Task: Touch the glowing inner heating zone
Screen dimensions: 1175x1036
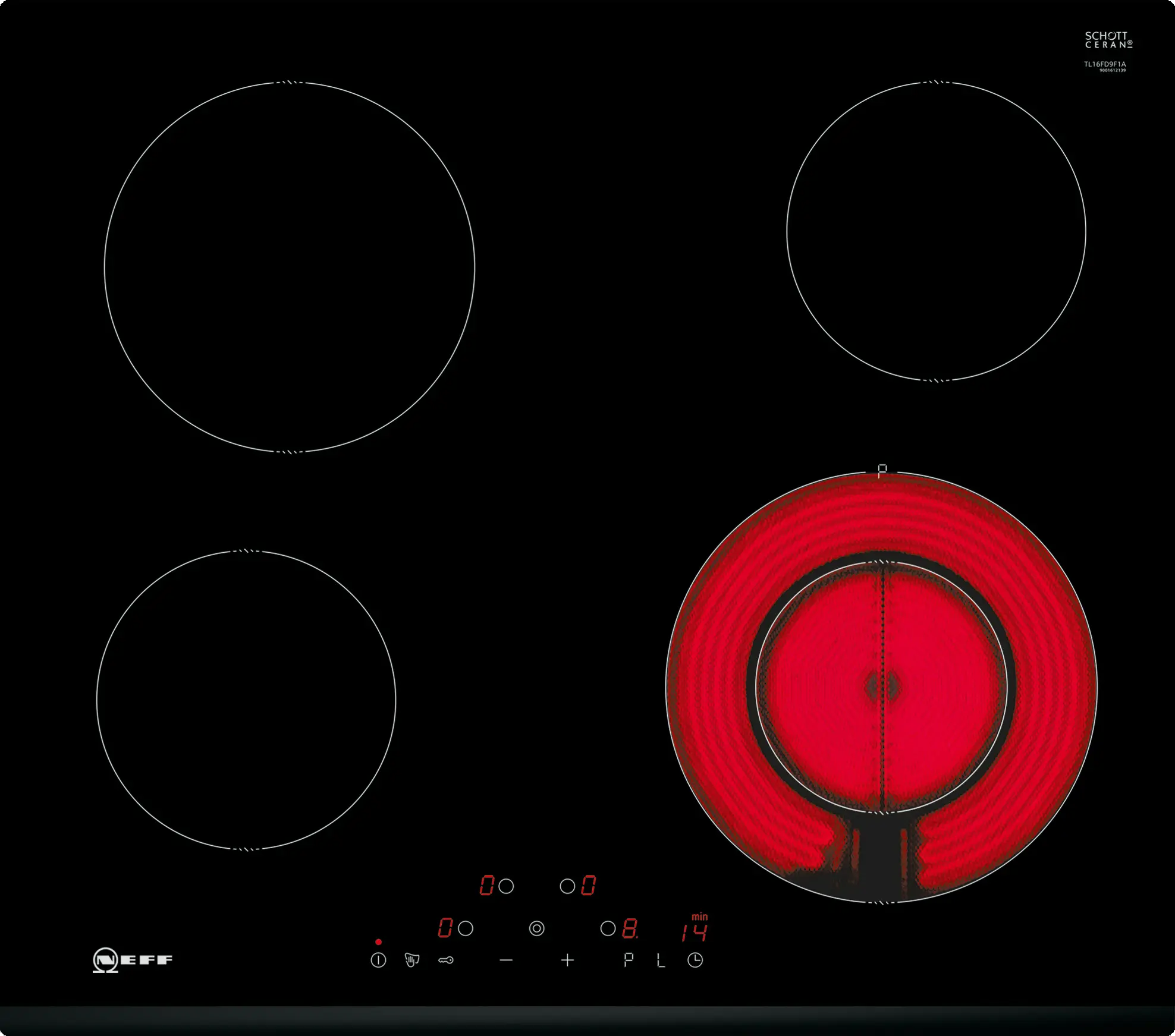Action: tap(882, 687)
